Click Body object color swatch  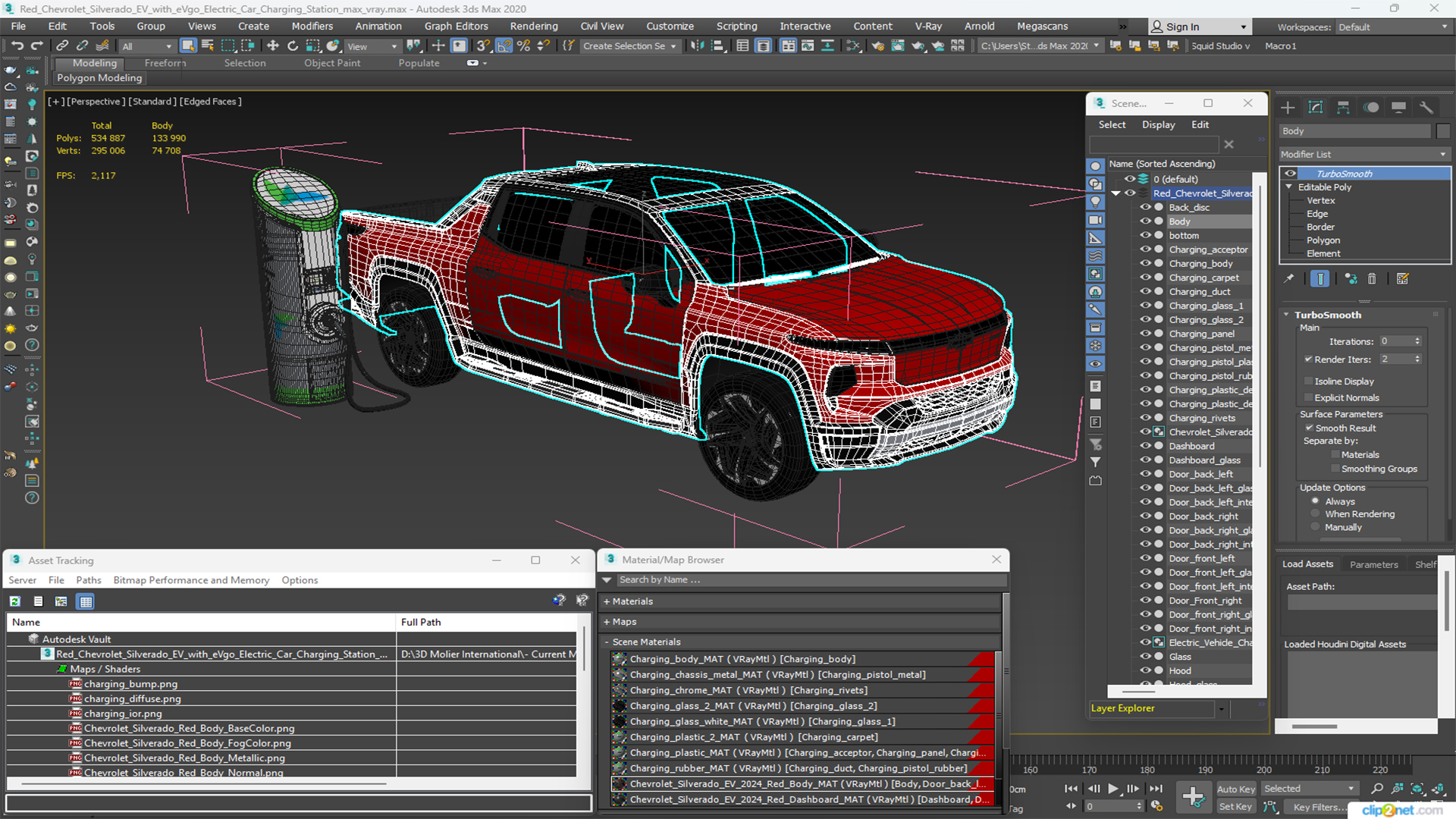pyautogui.click(x=1443, y=131)
